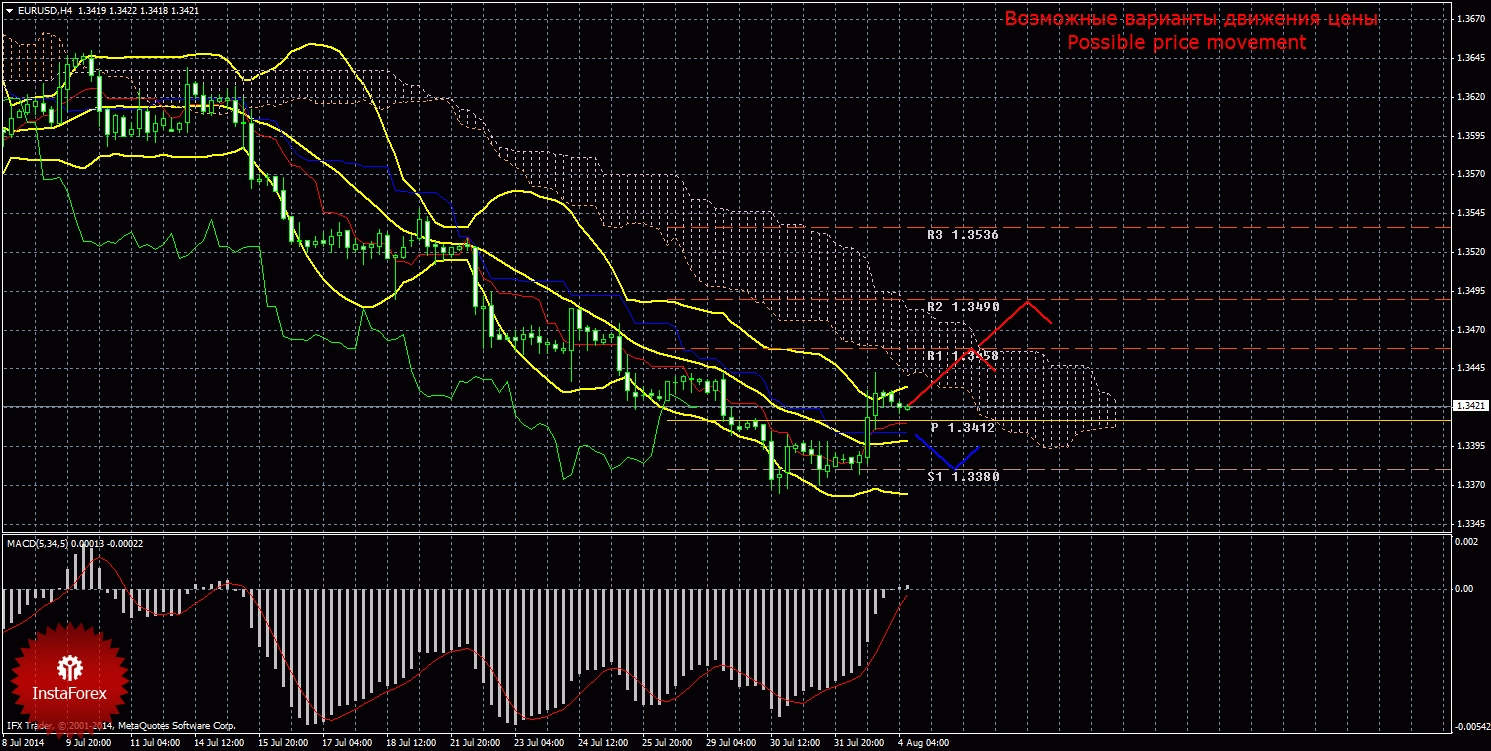The width and height of the screenshot is (1491, 751).
Task: Select the S1 1.3380 support label
Action: tap(962, 477)
